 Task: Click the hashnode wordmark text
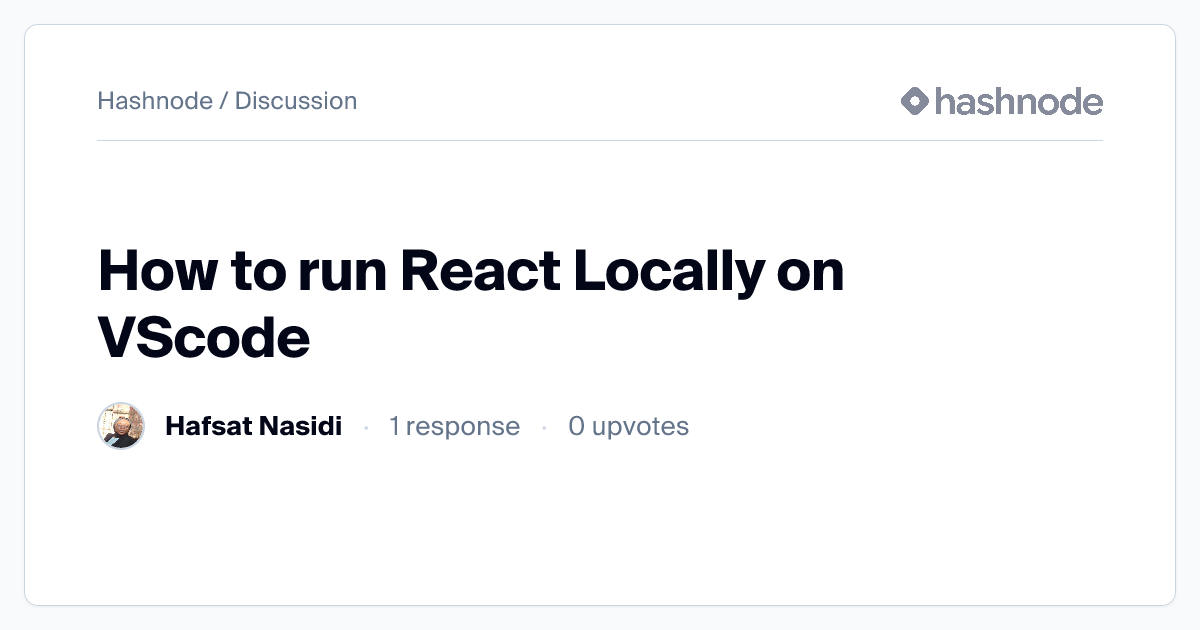click(x=1019, y=101)
